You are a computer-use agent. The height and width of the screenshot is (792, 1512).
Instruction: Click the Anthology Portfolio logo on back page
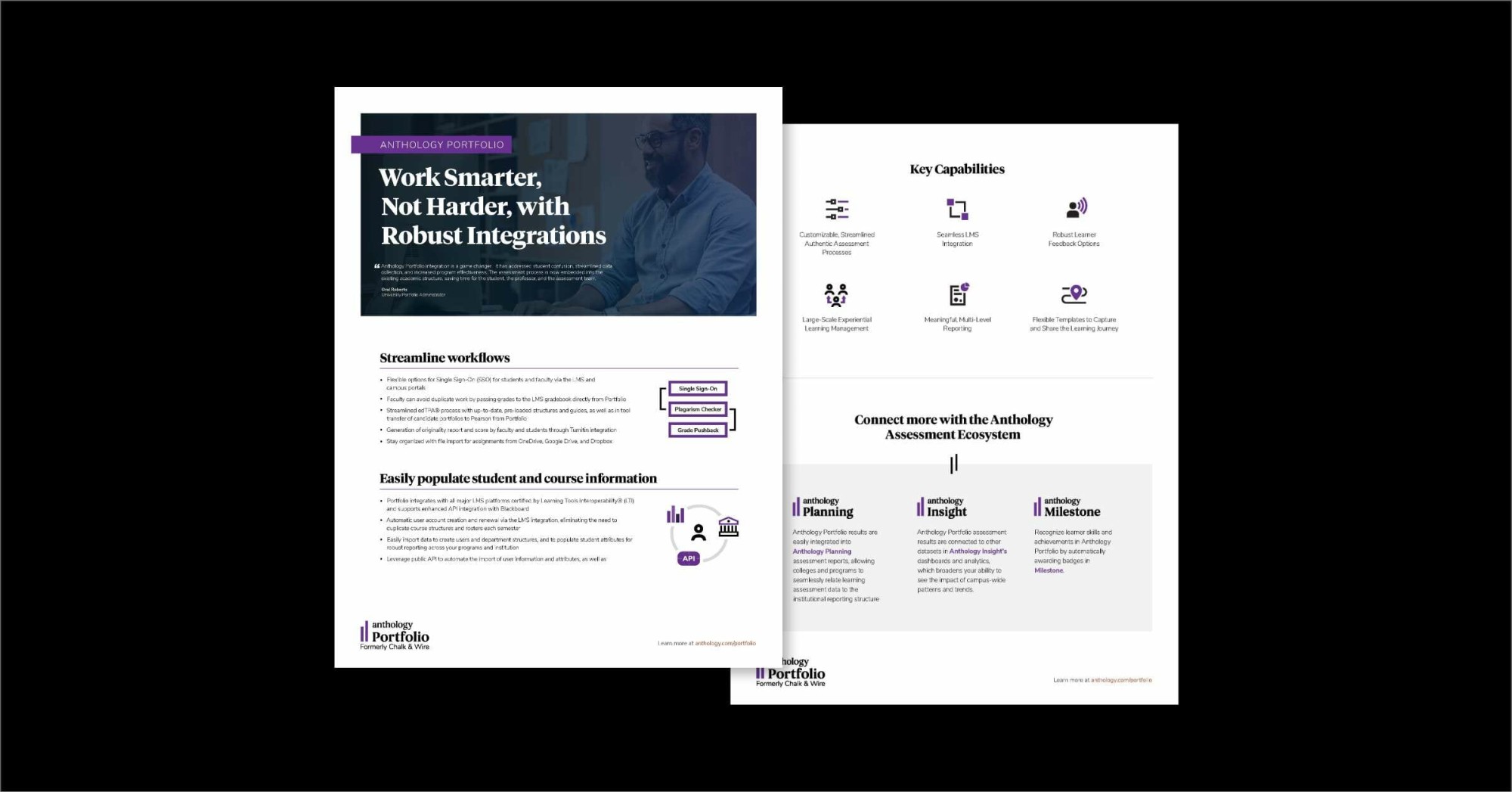click(x=791, y=672)
